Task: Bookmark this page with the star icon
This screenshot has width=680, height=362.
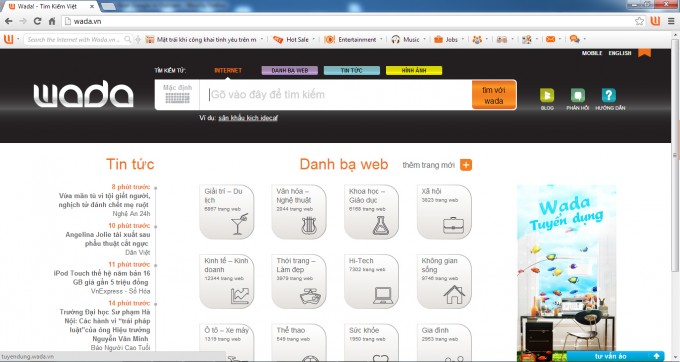Action: point(639,21)
